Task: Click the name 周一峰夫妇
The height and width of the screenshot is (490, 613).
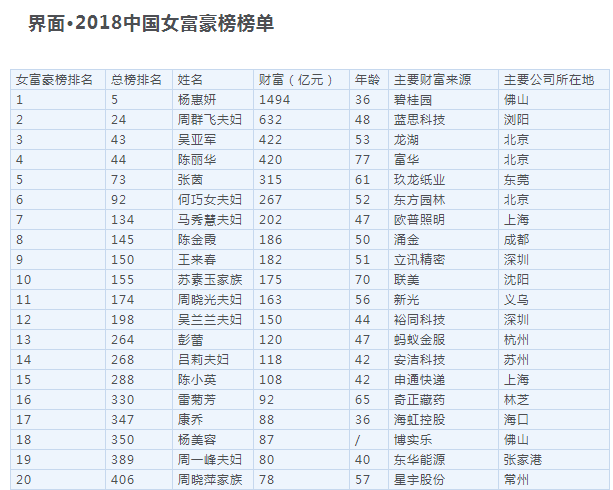Action: pos(210,459)
